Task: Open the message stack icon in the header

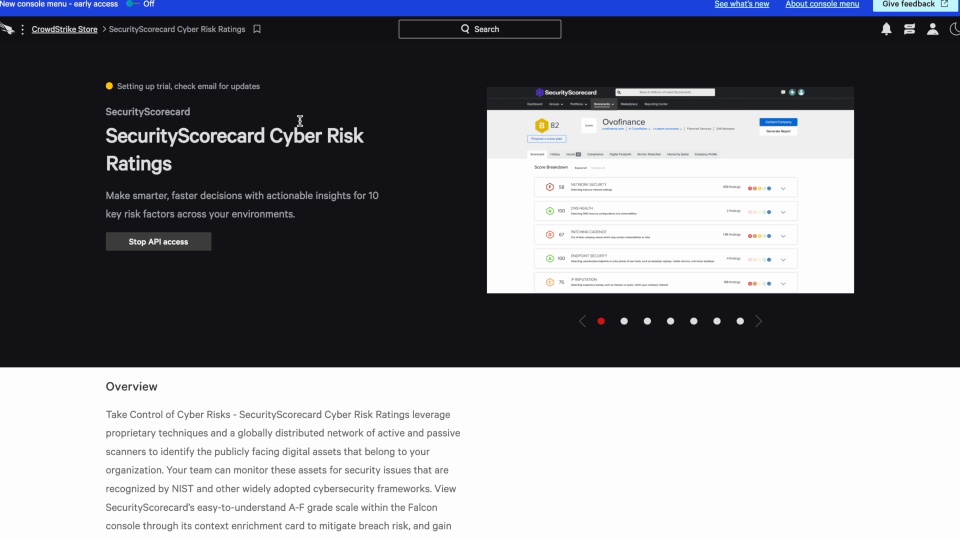Action: click(x=909, y=29)
